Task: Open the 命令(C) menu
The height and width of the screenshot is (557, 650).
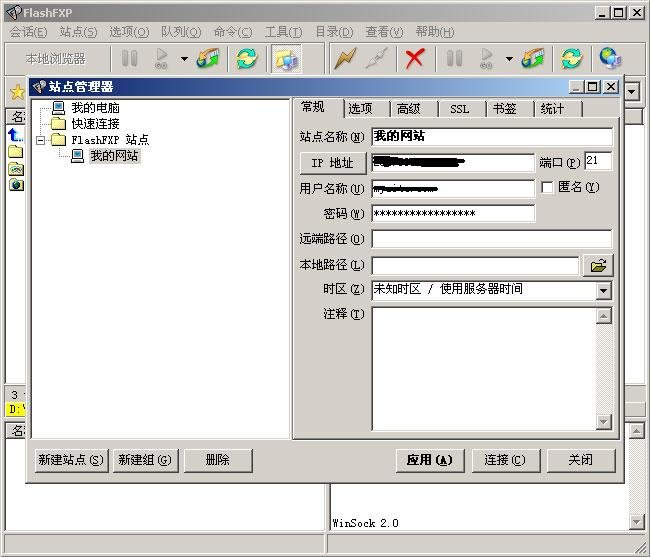Action: point(233,32)
